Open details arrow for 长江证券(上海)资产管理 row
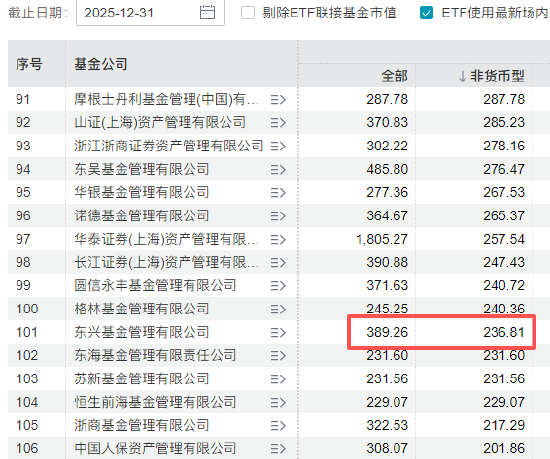This screenshot has height=459, width=550. pyautogui.click(x=278, y=263)
